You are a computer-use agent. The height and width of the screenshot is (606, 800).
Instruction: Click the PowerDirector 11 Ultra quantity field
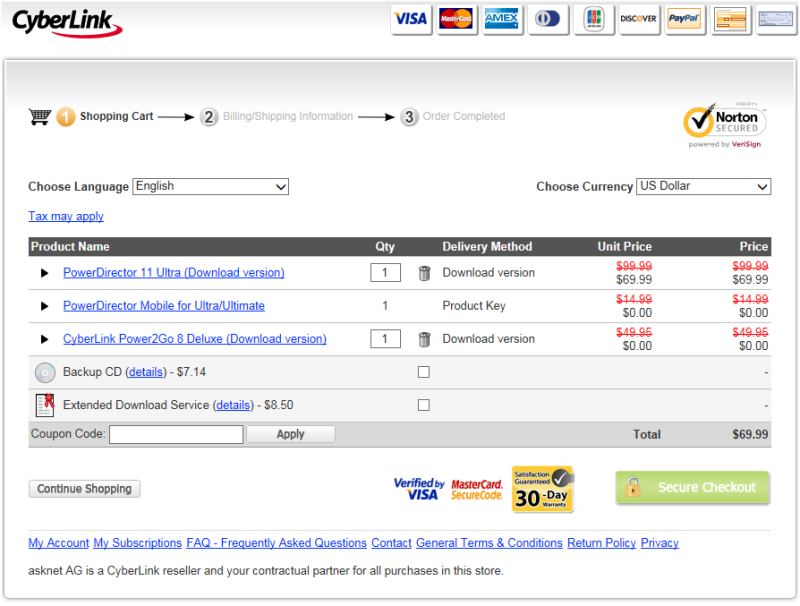(385, 273)
